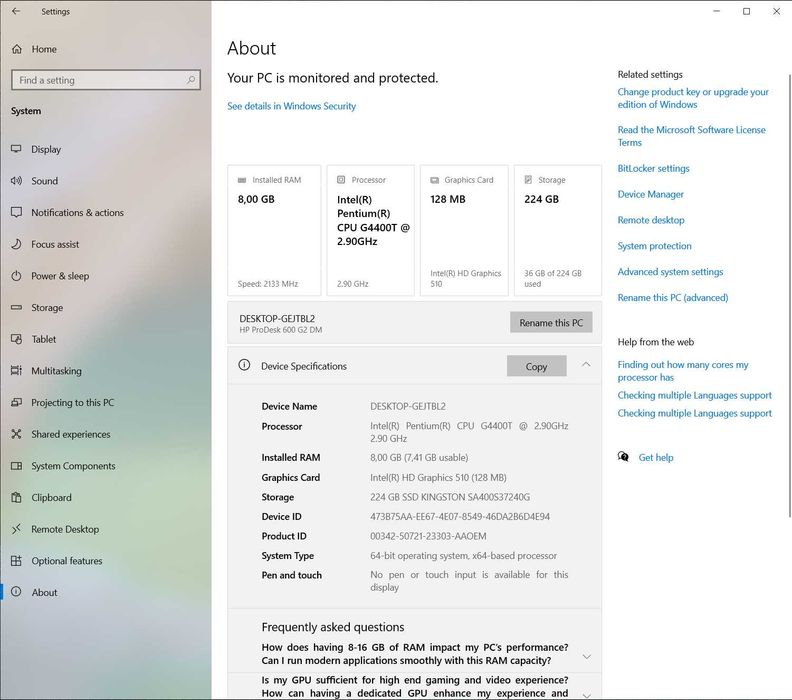This screenshot has width=792, height=700.
Task: Collapse the Device Specifications section
Action: pyautogui.click(x=586, y=365)
